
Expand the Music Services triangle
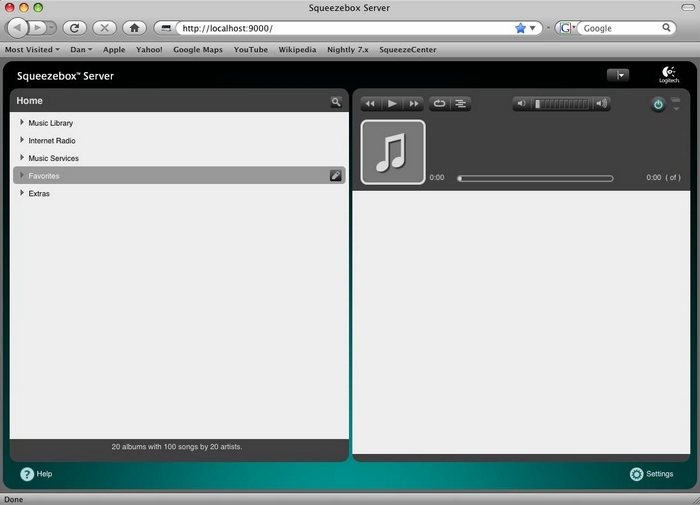coord(22,157)
